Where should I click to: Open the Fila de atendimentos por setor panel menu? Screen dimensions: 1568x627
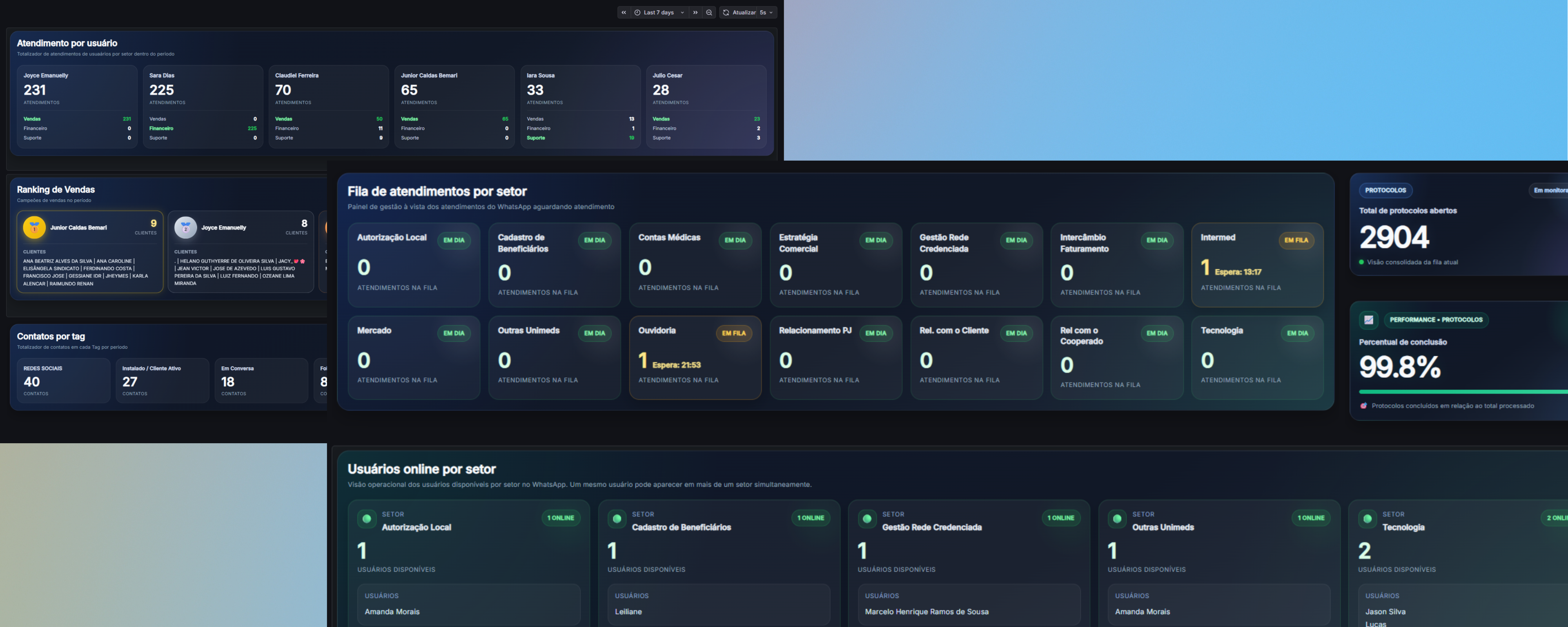pos(436,190)
